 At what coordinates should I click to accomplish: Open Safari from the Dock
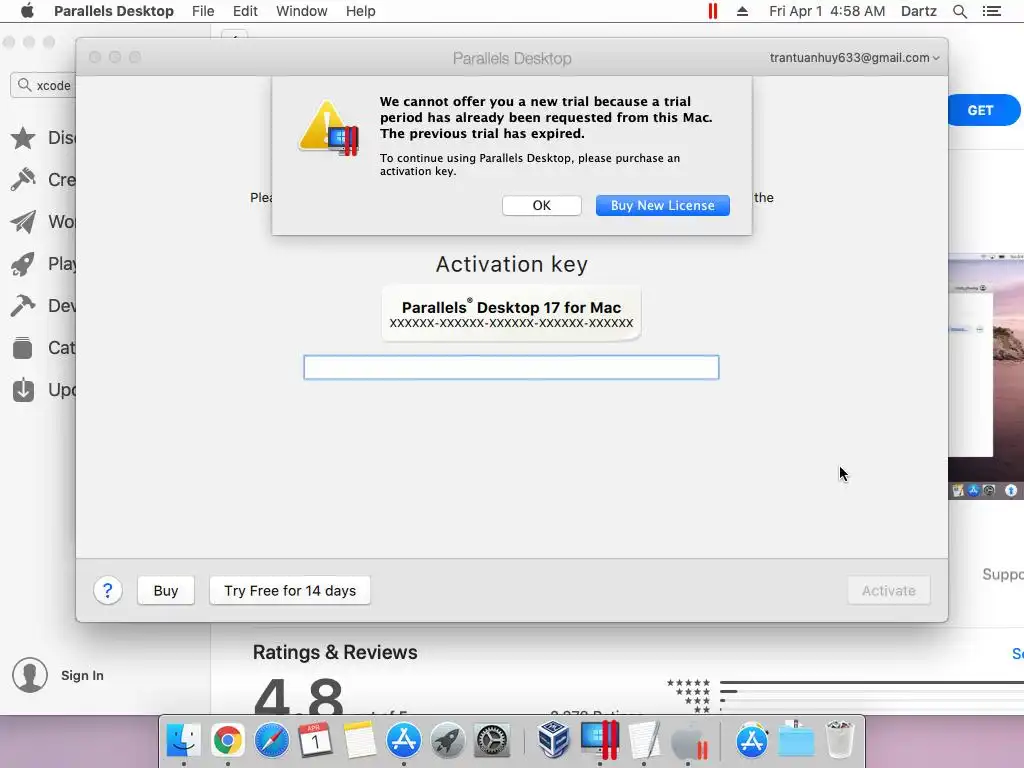click(272, 740)
